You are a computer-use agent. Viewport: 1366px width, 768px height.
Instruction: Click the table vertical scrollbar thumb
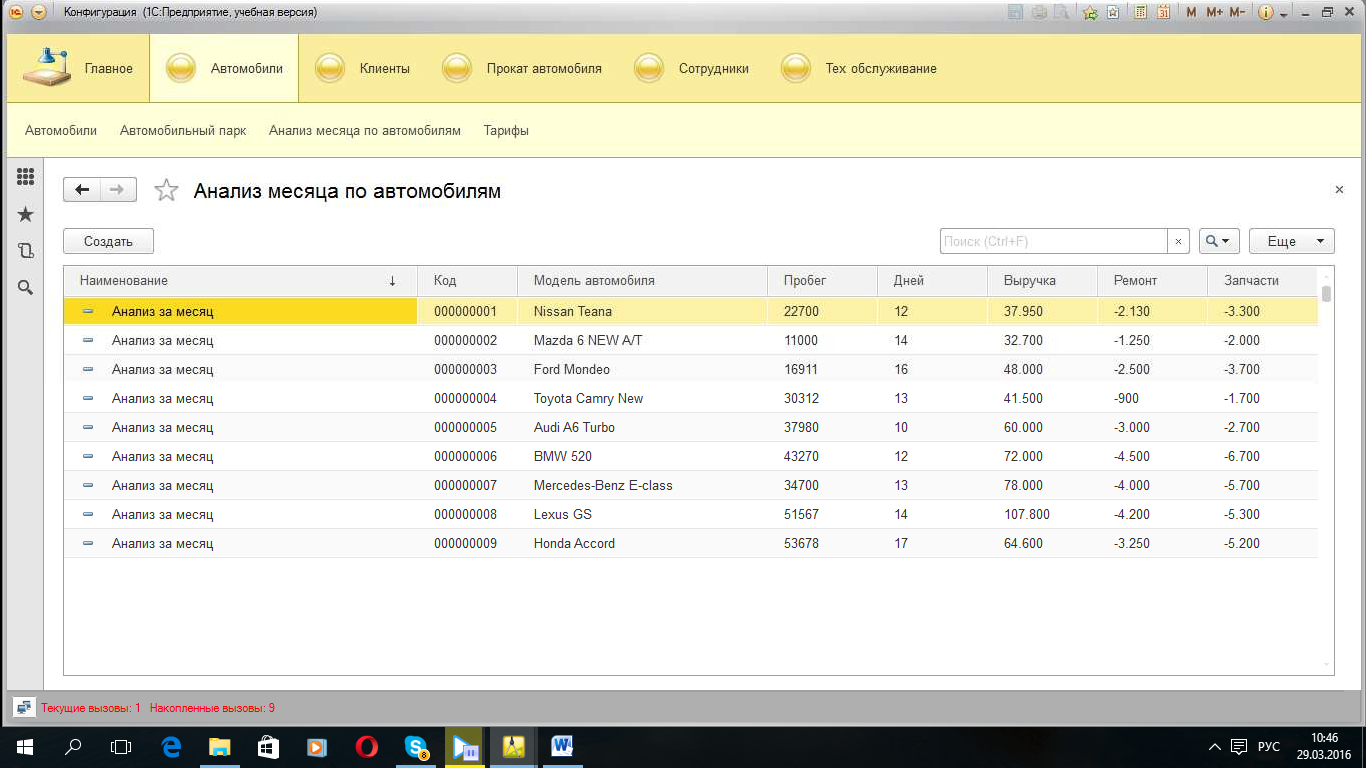pos(1327,293)
